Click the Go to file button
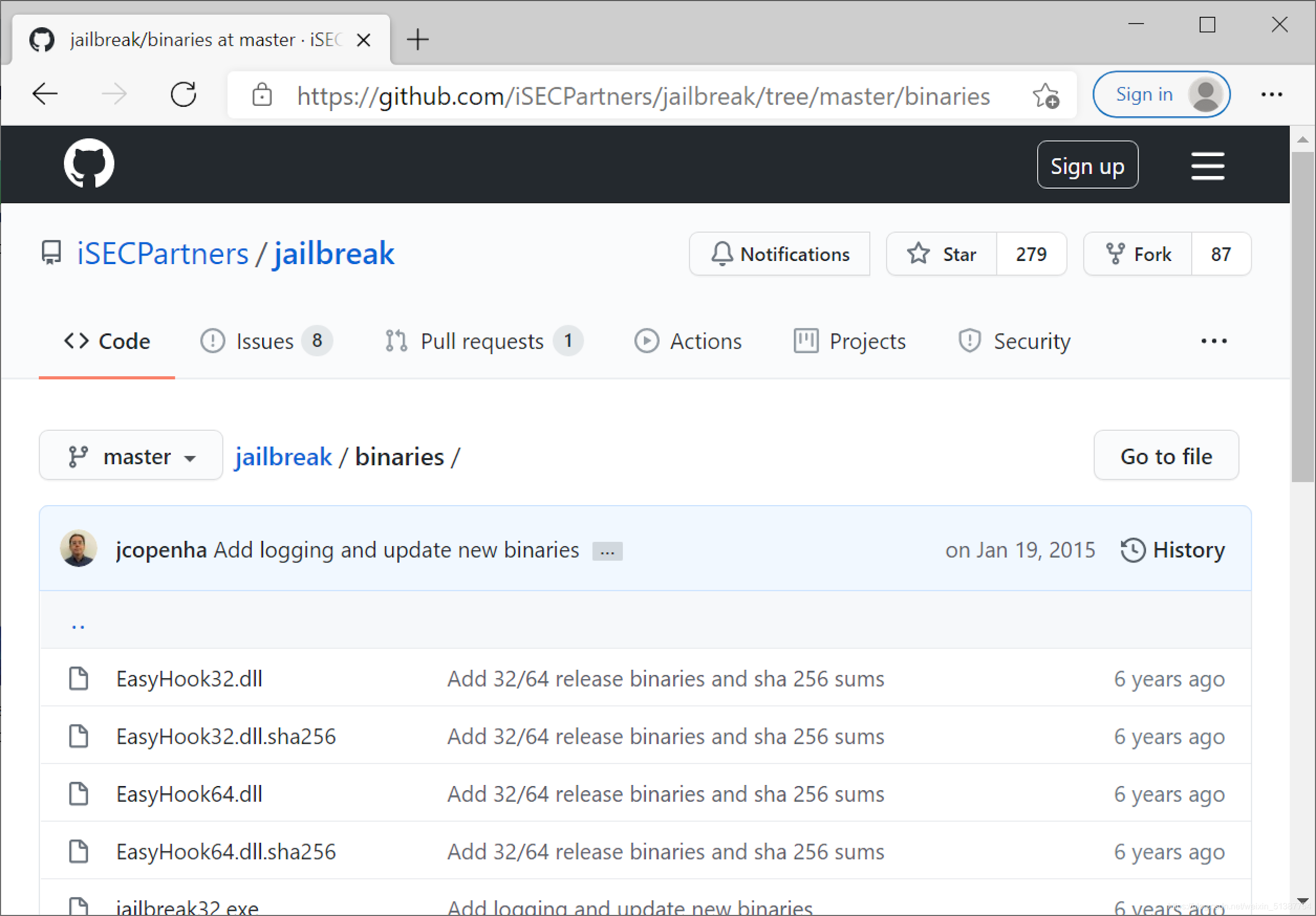Viewport: 1316px width, 916px height. [1165, 456]
